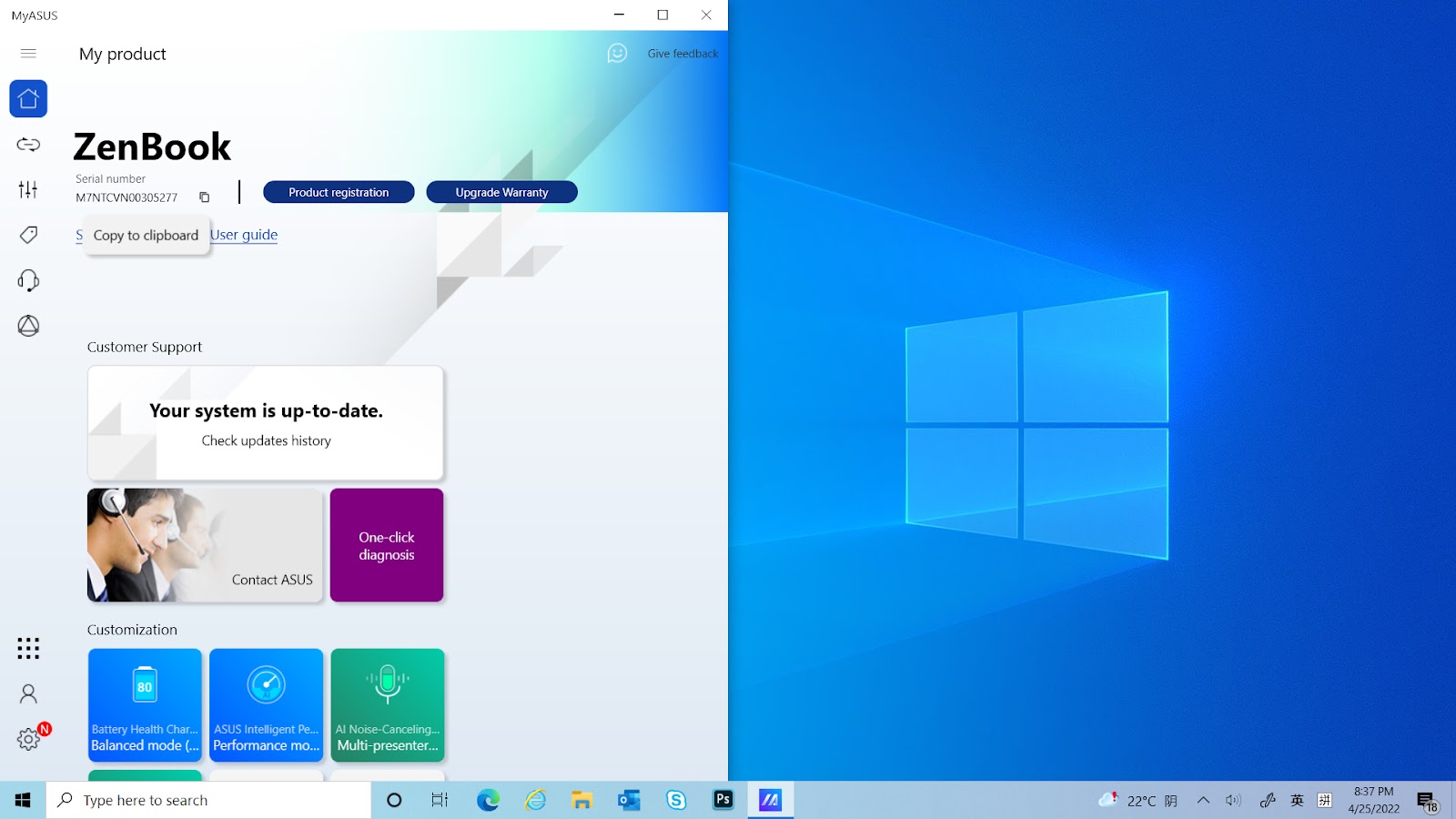Open weather widget showing 22°C
Image resolution: width=1456 pixels, height=819 pixels.
1138,800
